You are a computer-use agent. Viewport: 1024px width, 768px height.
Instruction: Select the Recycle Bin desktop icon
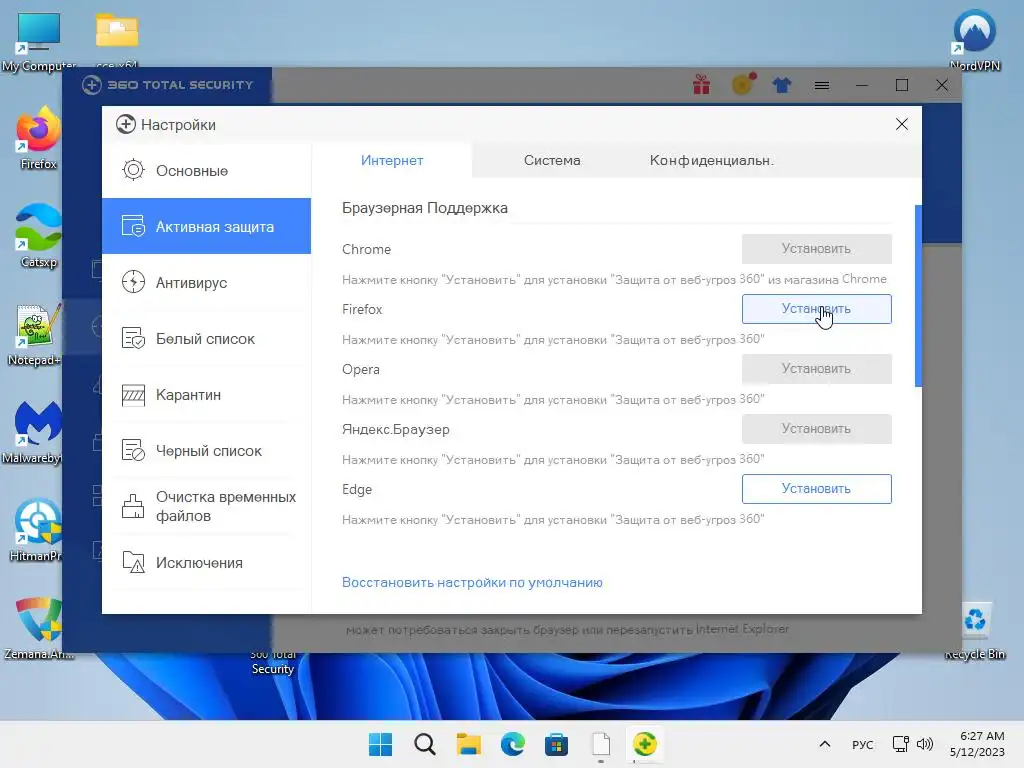tap(974, 631)
